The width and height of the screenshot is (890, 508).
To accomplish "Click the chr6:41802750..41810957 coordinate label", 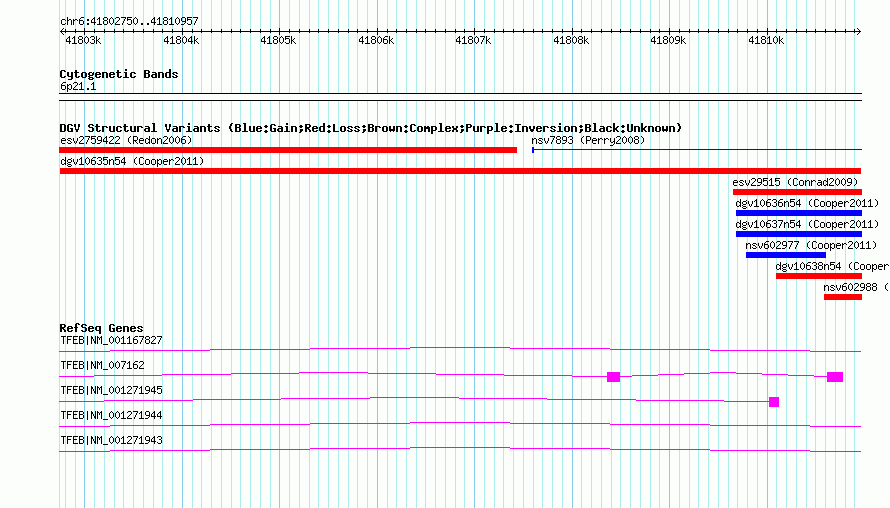I will click(129, 22).
